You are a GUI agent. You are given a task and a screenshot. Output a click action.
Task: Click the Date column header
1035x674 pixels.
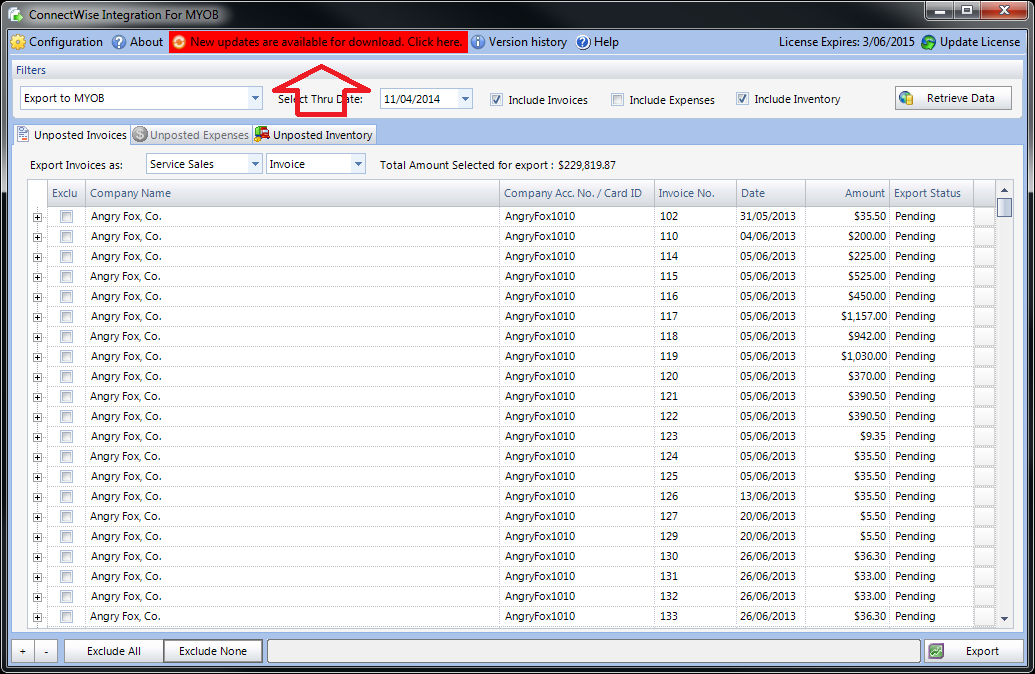tap(771, 193)
